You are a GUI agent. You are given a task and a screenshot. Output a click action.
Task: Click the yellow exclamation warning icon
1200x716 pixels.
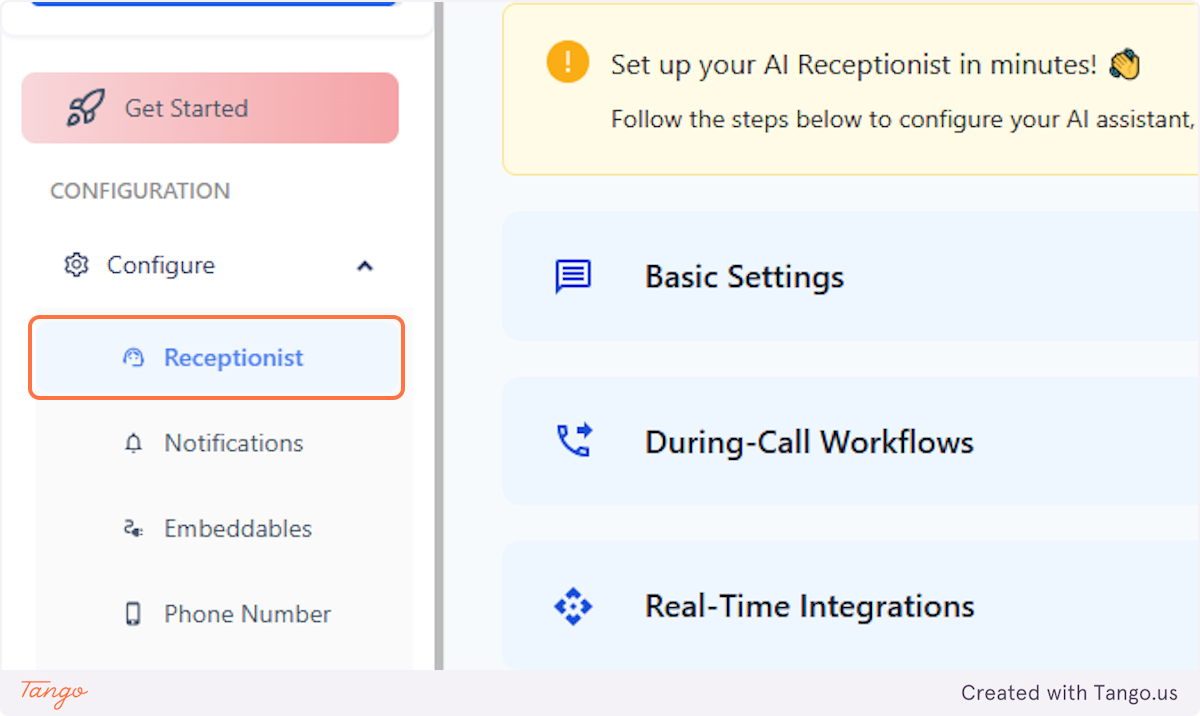click(566, 62)
